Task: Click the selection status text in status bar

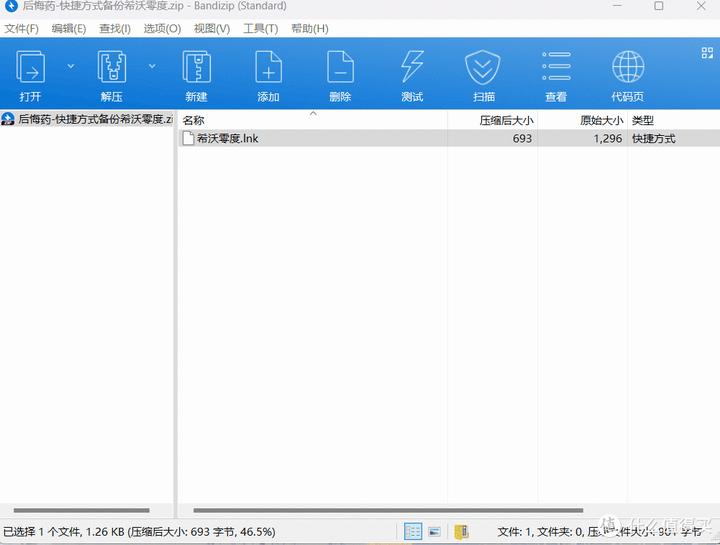Action: pyautogui.click(x=140, y=532)
